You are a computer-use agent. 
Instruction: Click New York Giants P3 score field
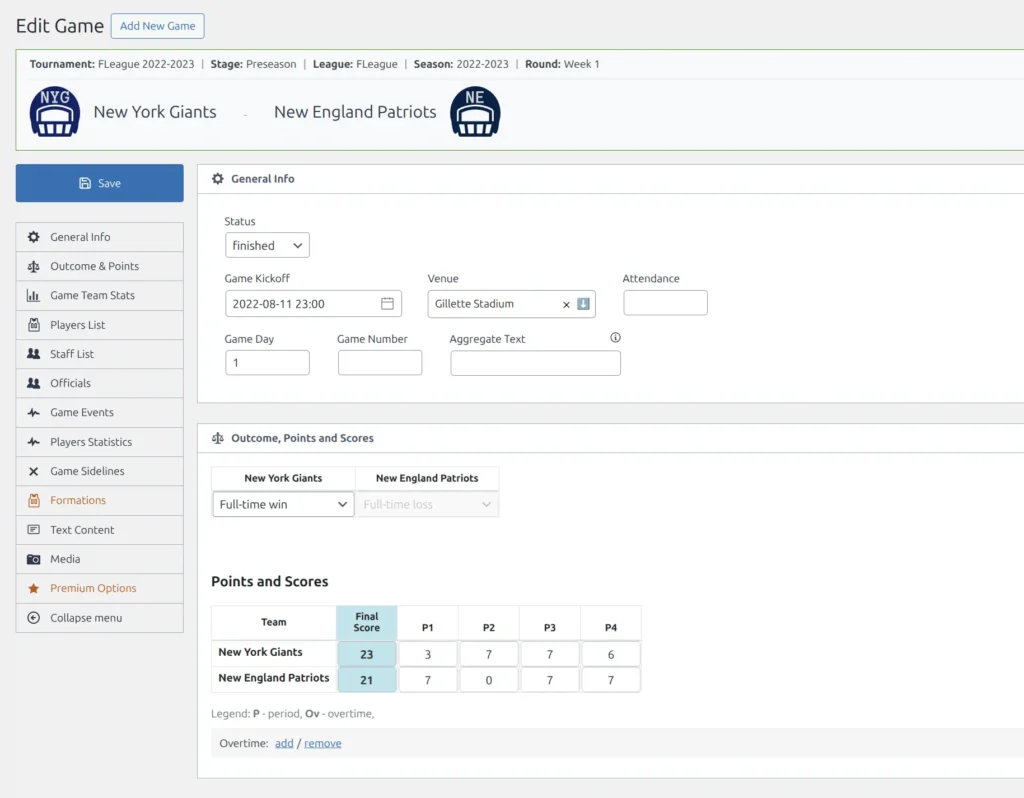(x=550, y=654)
